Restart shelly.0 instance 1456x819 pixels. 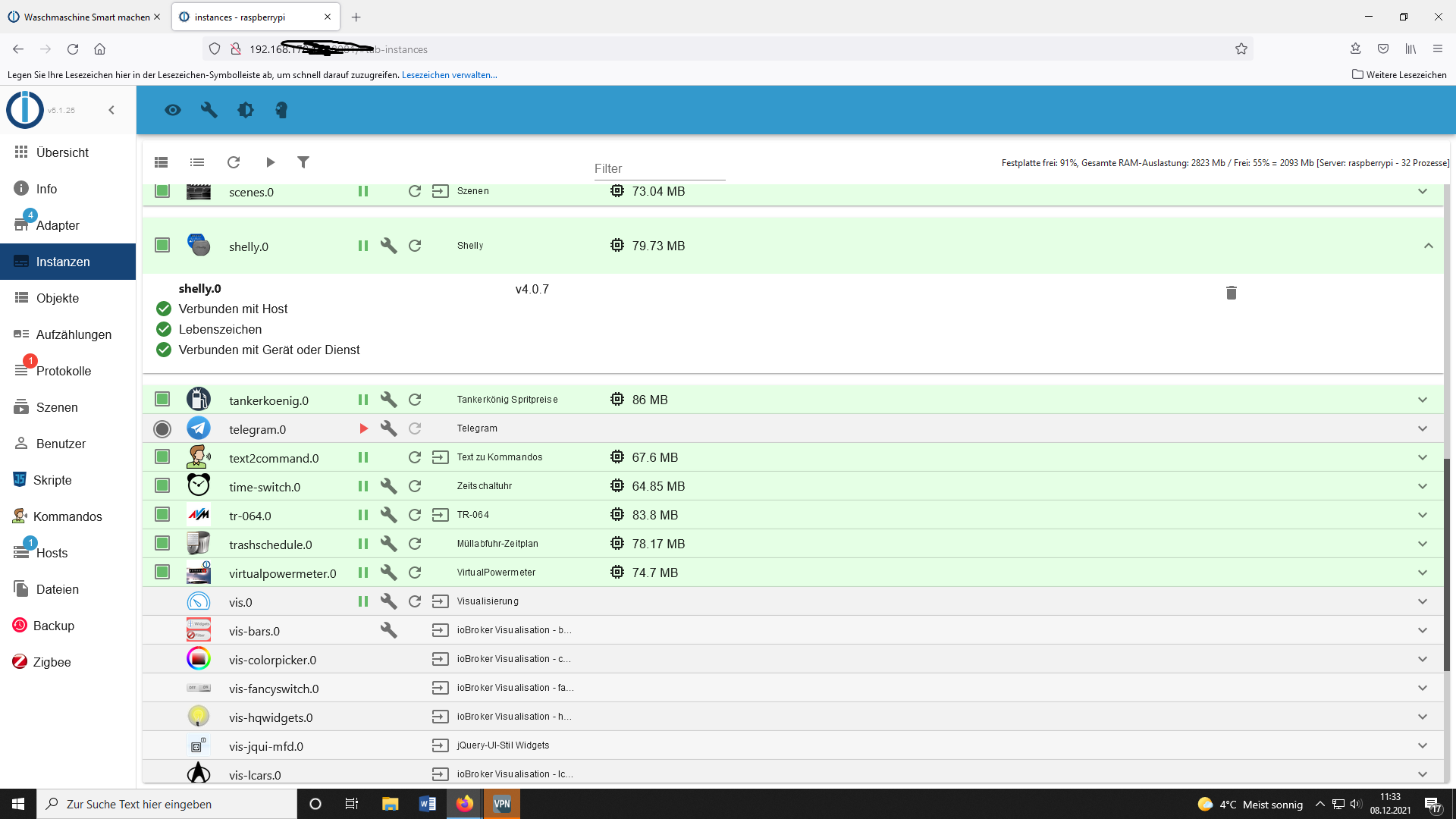coord(415,246)
